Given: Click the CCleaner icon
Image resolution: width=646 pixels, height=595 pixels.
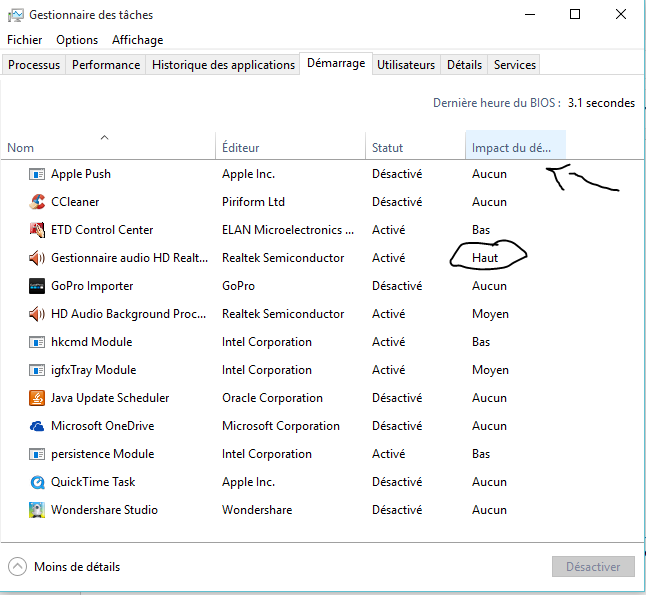Looking at the screenshot, I should [37, 202].
